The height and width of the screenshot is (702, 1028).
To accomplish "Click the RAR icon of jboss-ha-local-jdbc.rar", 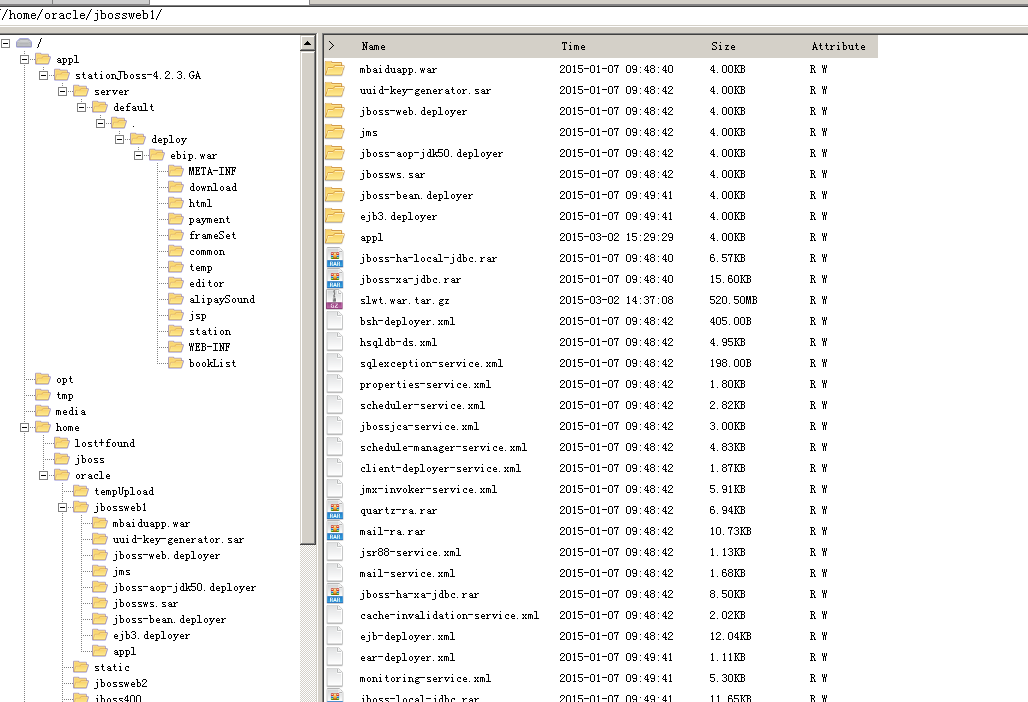I will click(335, 258).
